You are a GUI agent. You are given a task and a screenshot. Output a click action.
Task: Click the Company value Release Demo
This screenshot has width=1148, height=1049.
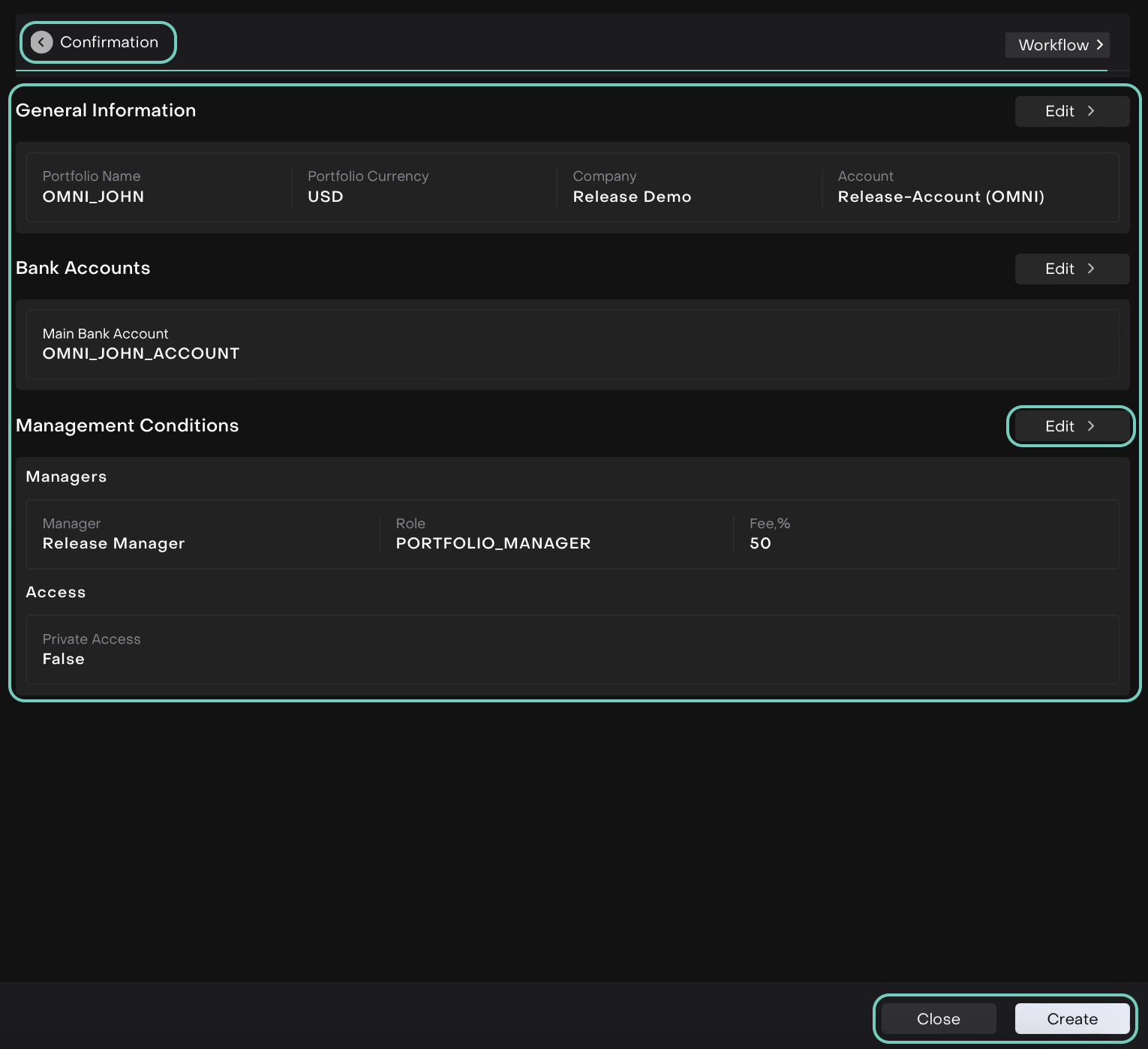pyautogui.click(x=632, y=197)
